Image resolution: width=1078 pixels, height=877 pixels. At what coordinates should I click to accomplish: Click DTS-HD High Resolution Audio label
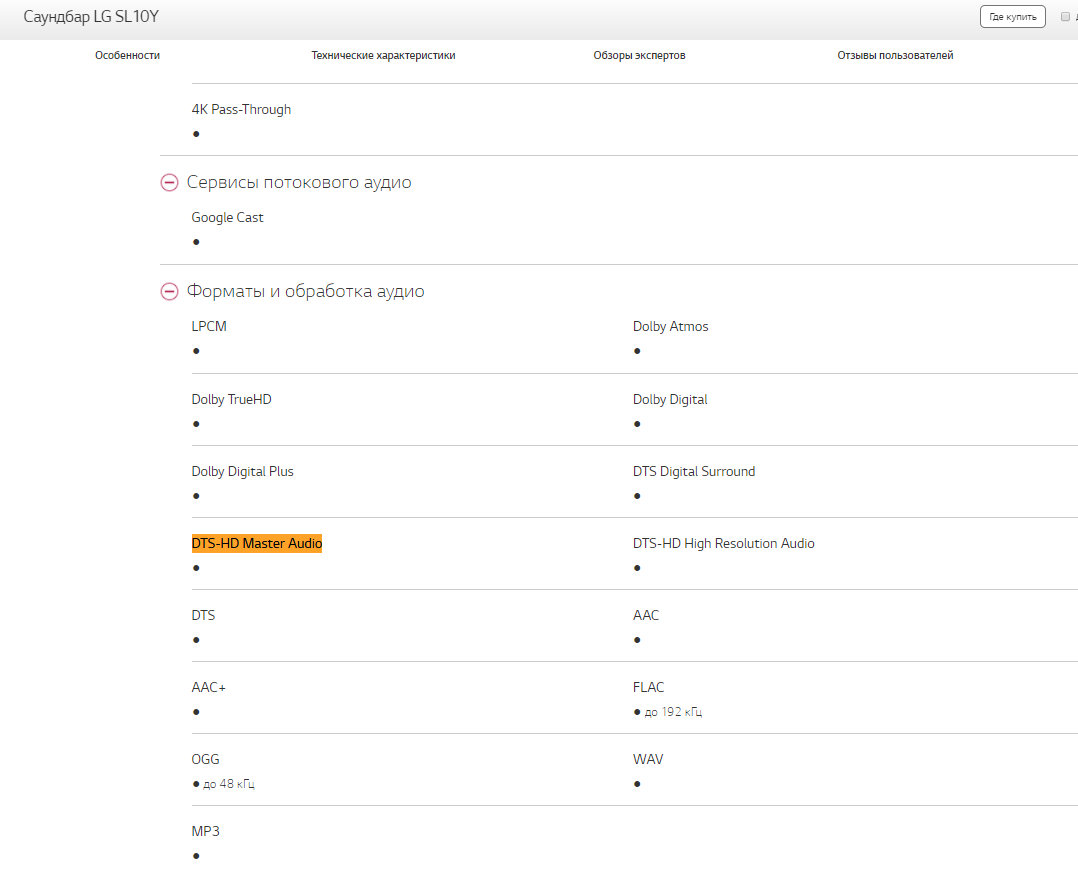[x=723, y=544]
